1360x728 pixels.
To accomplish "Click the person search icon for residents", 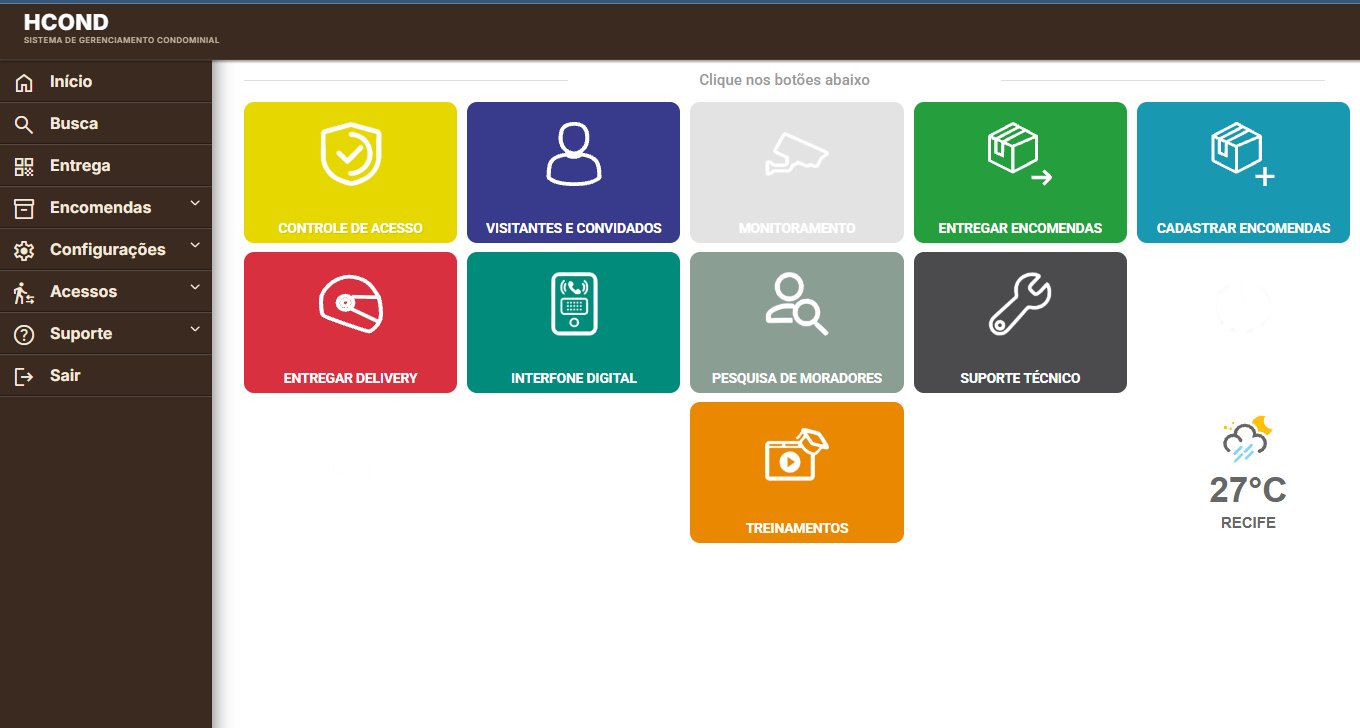I will coord(797,303).
